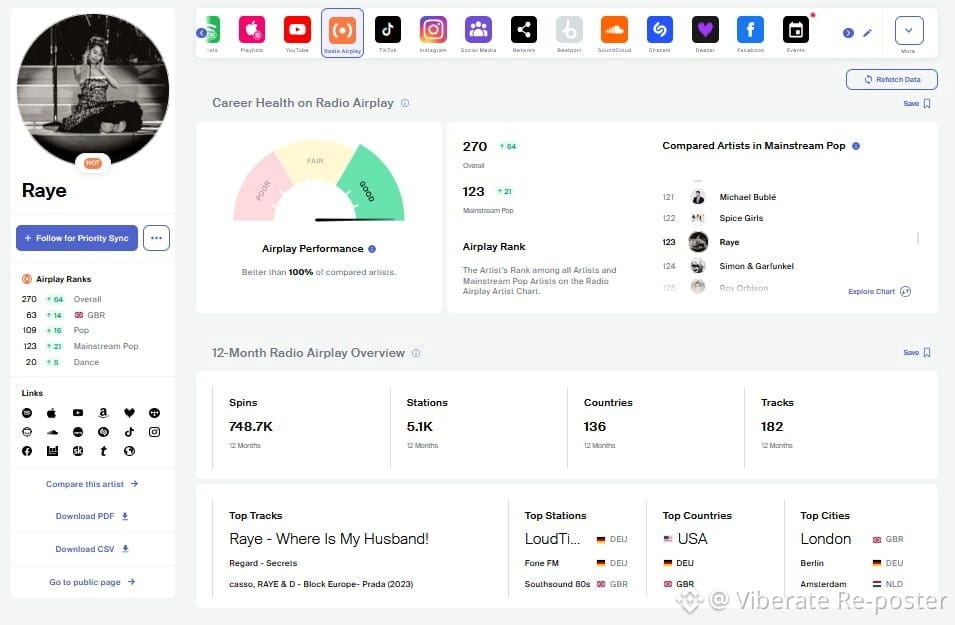The image size is (955, 625).
Task: Open the Tidal link icon
Action: click(x=155, y=413)
